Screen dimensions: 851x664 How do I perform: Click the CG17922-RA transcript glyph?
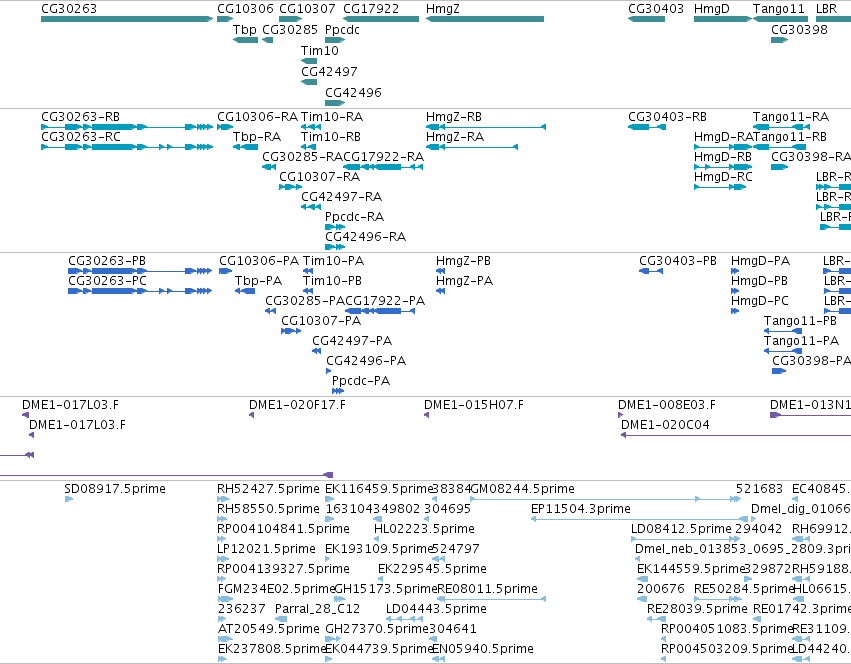pos(383,167)
